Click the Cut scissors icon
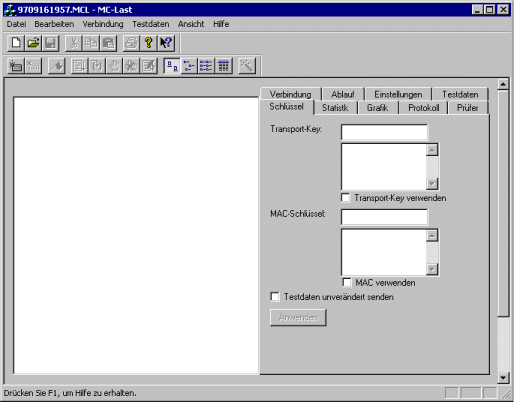Viewport: 514px width, 402px height. [74, 43]
